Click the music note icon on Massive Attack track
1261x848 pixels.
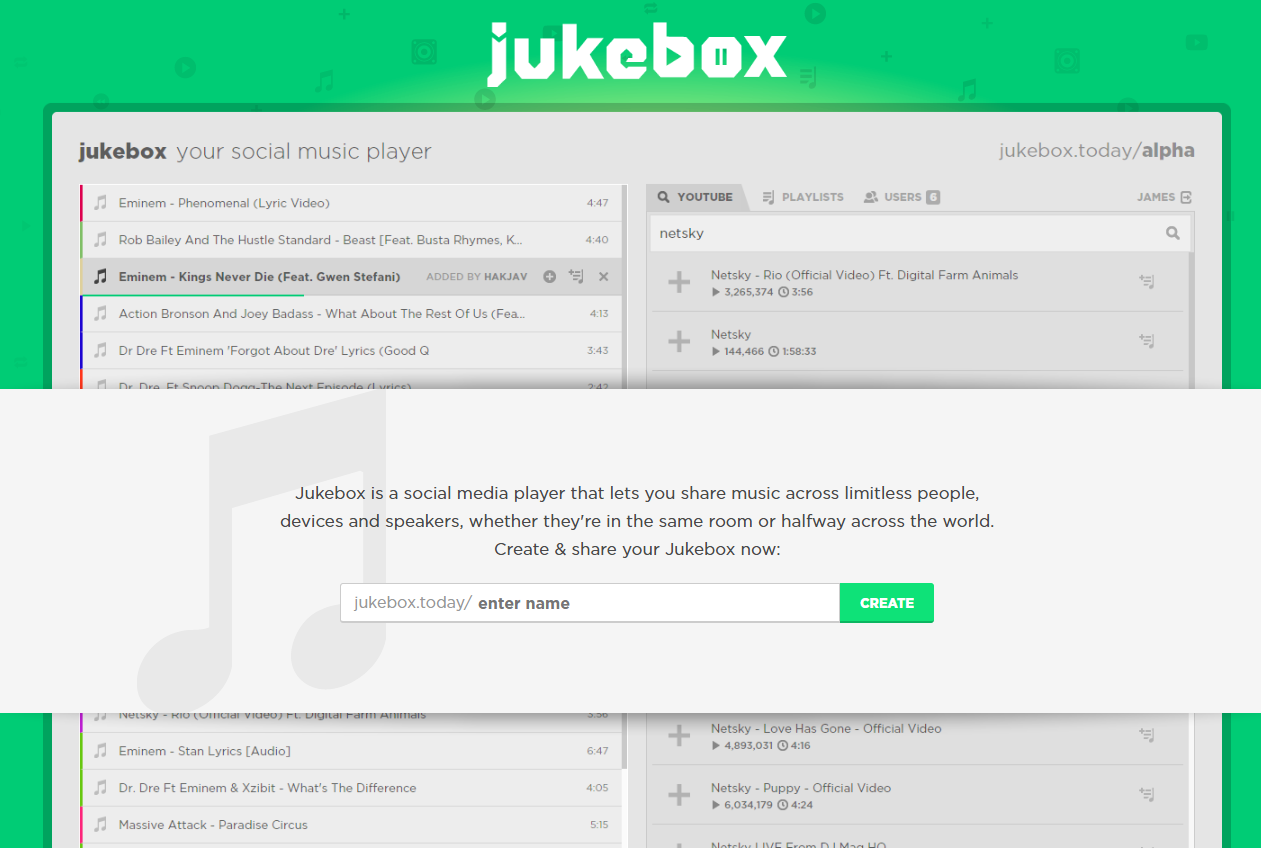(100, 824)
